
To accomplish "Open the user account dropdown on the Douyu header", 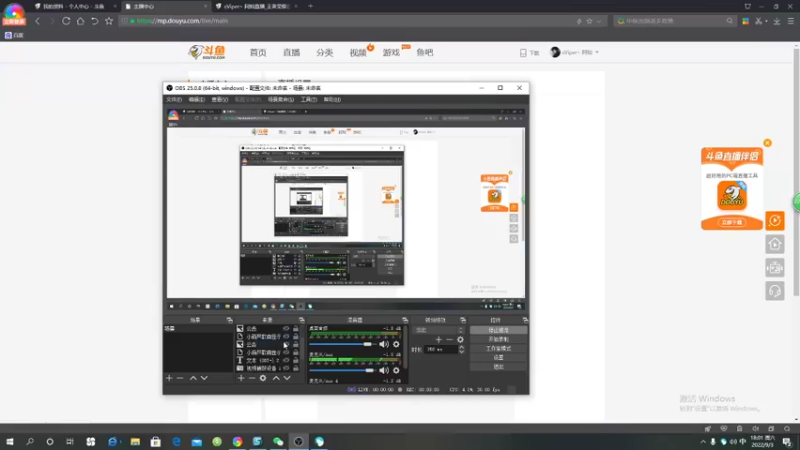I will tap(574, 52).
